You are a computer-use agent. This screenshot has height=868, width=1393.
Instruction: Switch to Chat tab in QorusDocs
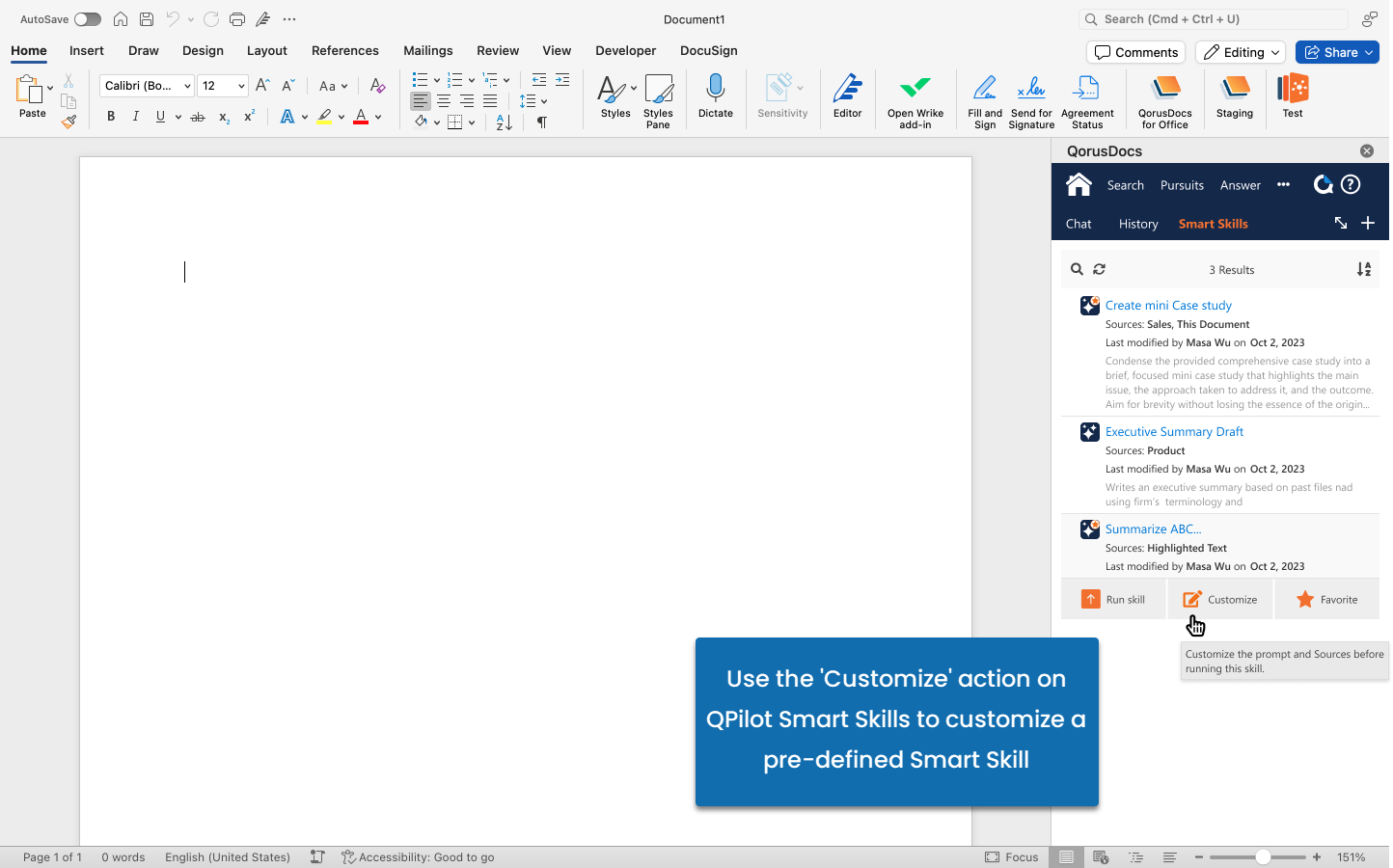[1079, 224]
